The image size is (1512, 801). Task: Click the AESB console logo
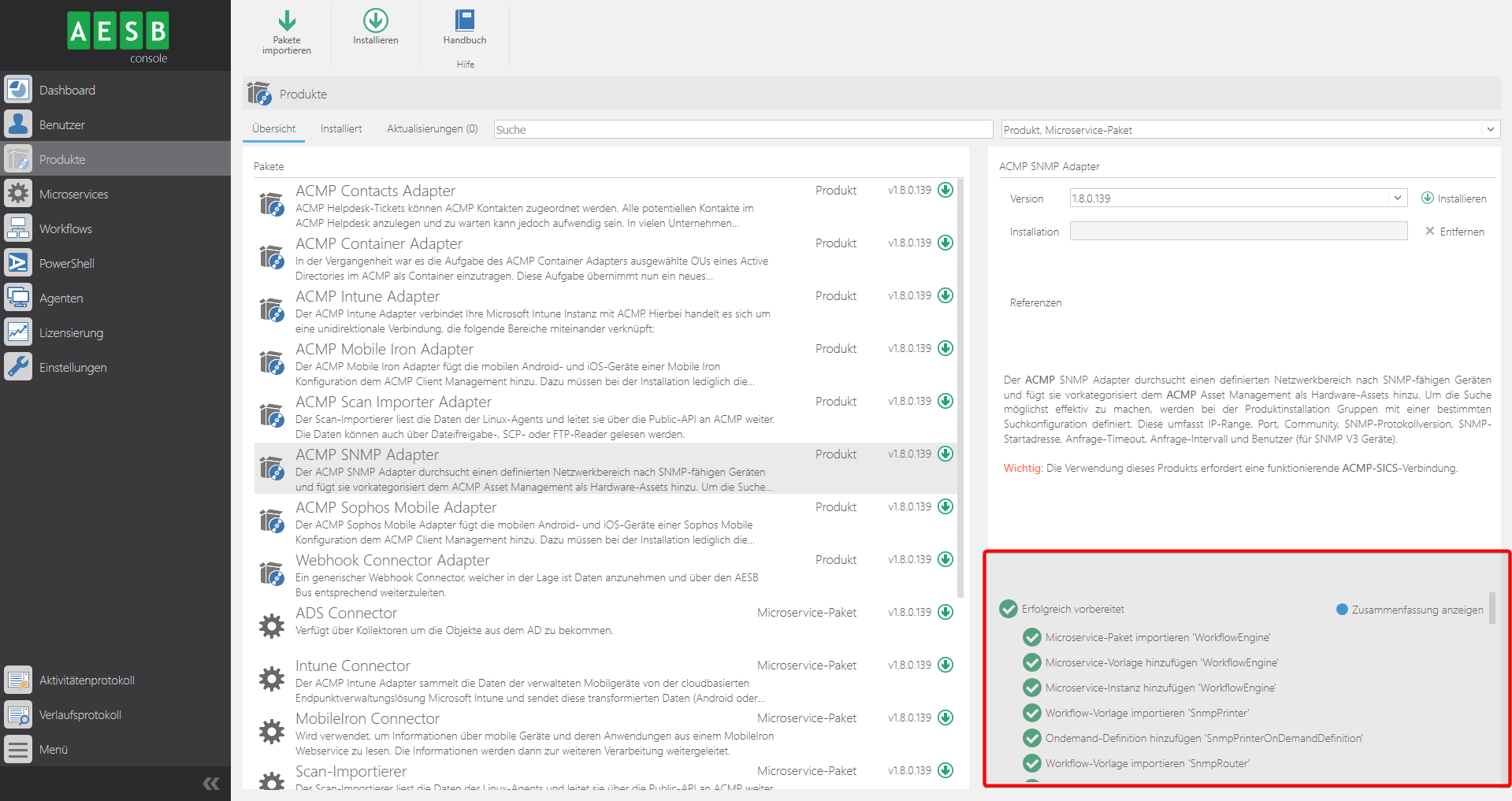[x=118, y=36]
